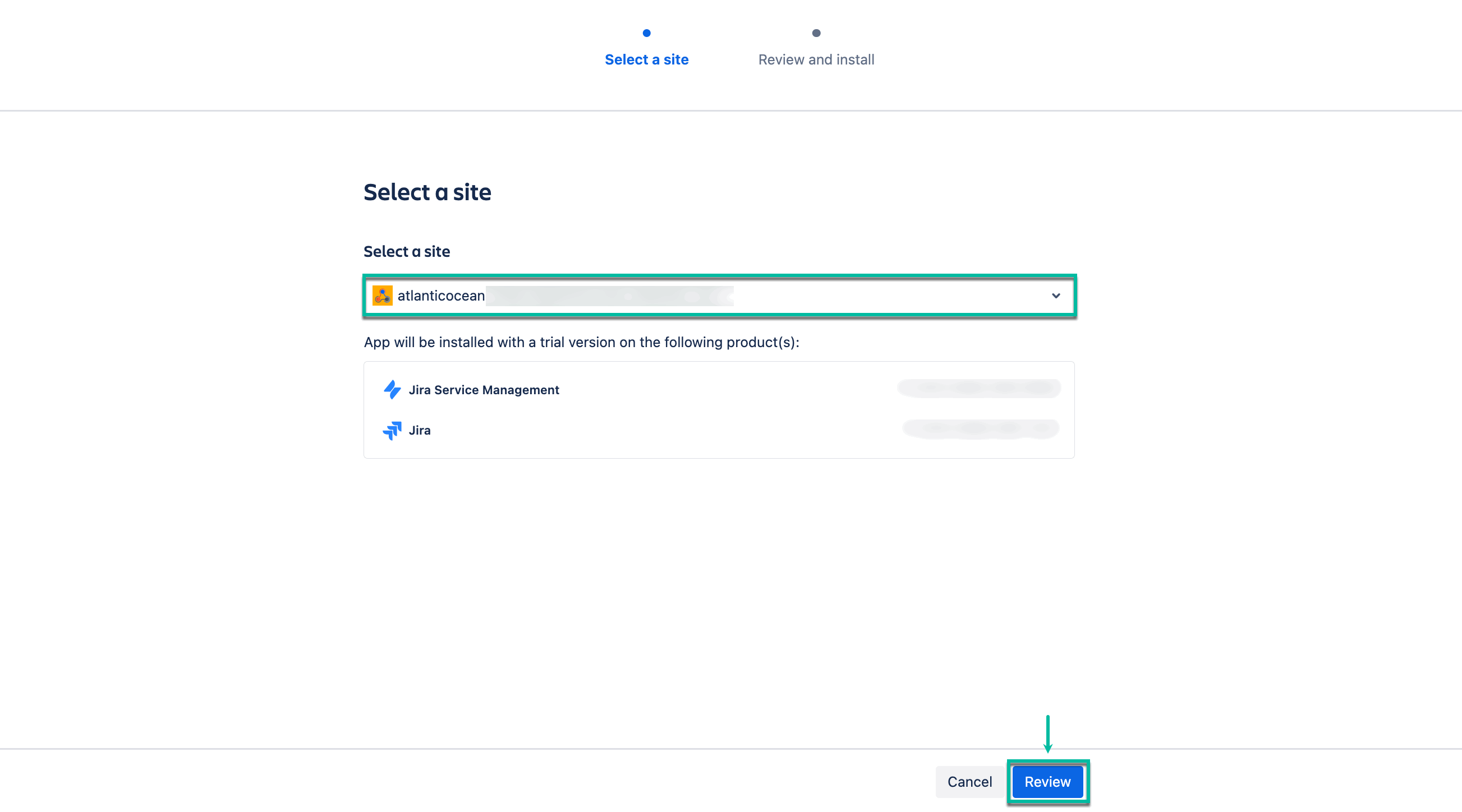Click the blue step dot above Select a site
1462x812 pixels.
coord(646,33)
